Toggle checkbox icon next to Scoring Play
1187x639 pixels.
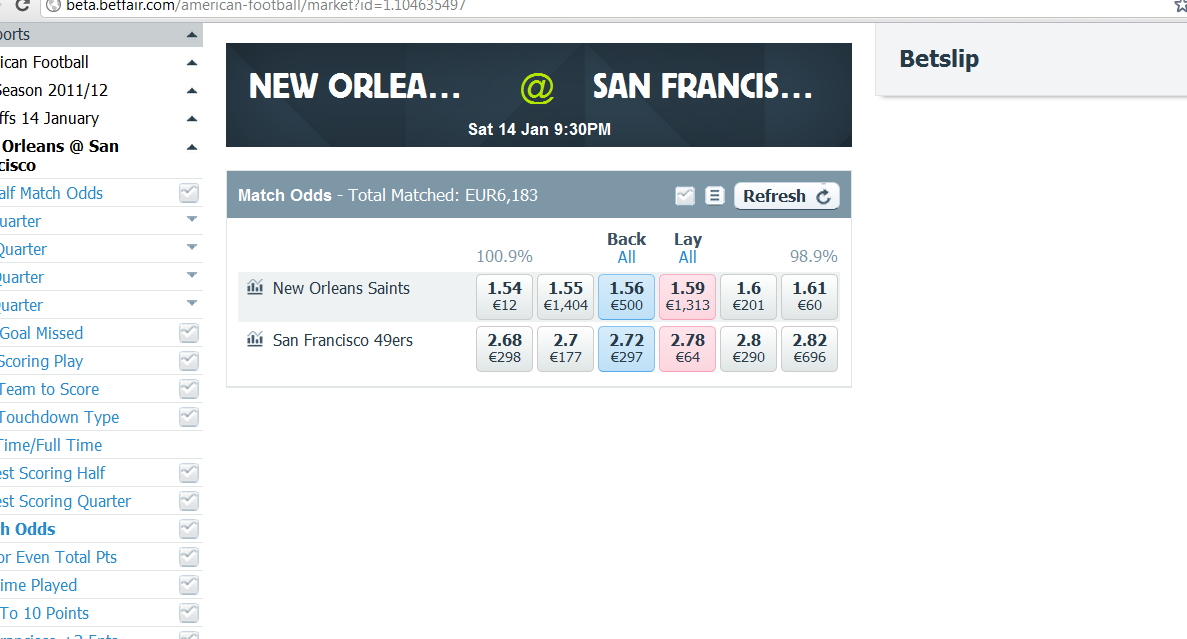click(189, 361)
